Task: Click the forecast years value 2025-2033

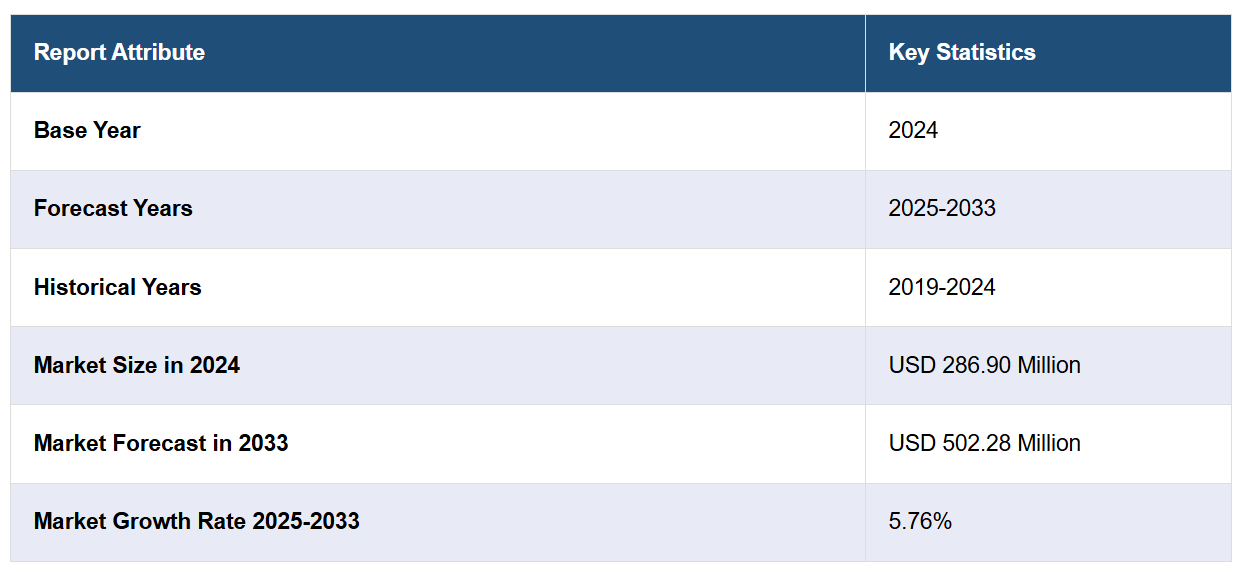Action: tap(942, 208)
